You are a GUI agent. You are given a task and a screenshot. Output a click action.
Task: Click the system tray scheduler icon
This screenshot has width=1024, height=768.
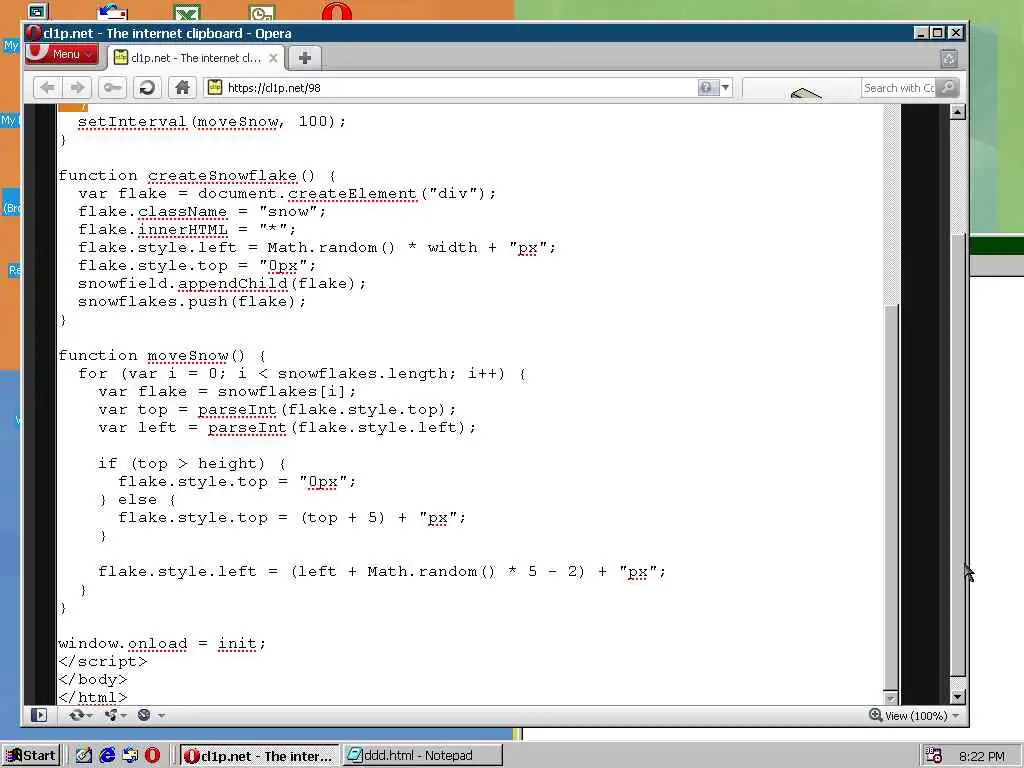click(x=933, y=756)
